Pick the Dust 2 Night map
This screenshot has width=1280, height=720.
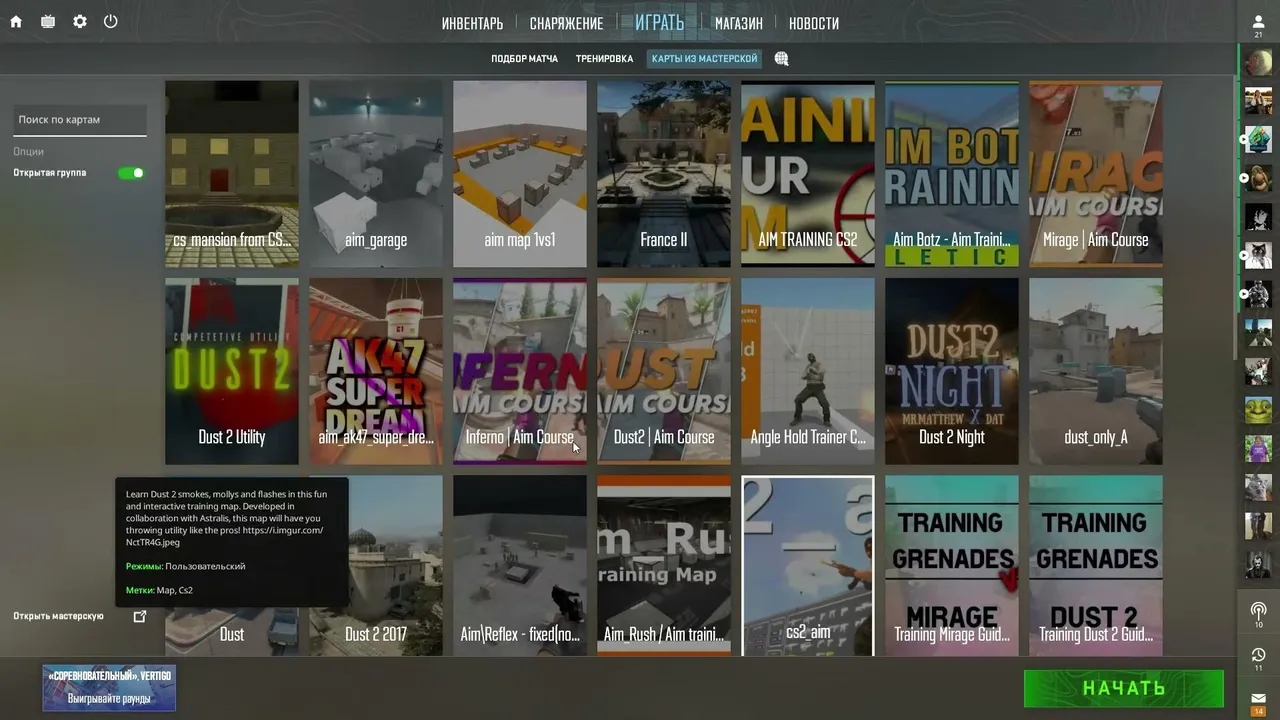(952, 371)
